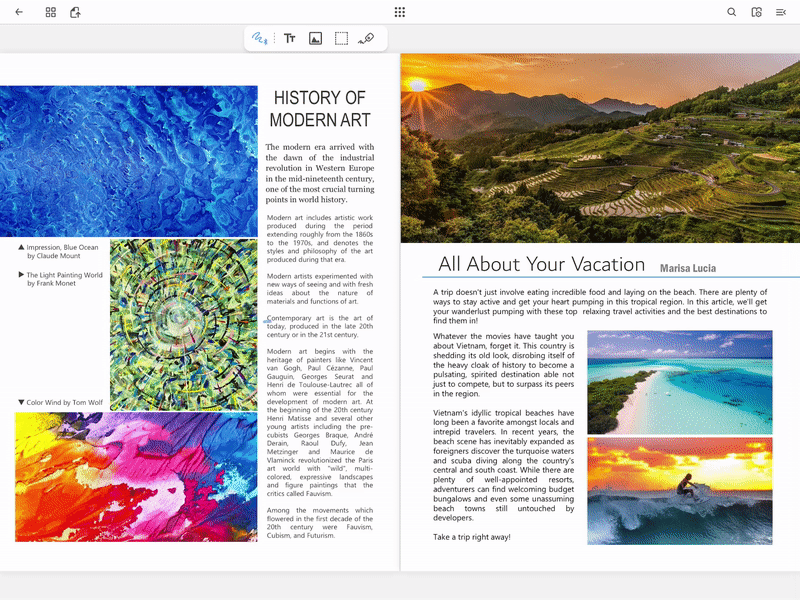Click the "HISTORY OF MODERN ART" heading
800x600 pixels.
click(x=320, y=109)
